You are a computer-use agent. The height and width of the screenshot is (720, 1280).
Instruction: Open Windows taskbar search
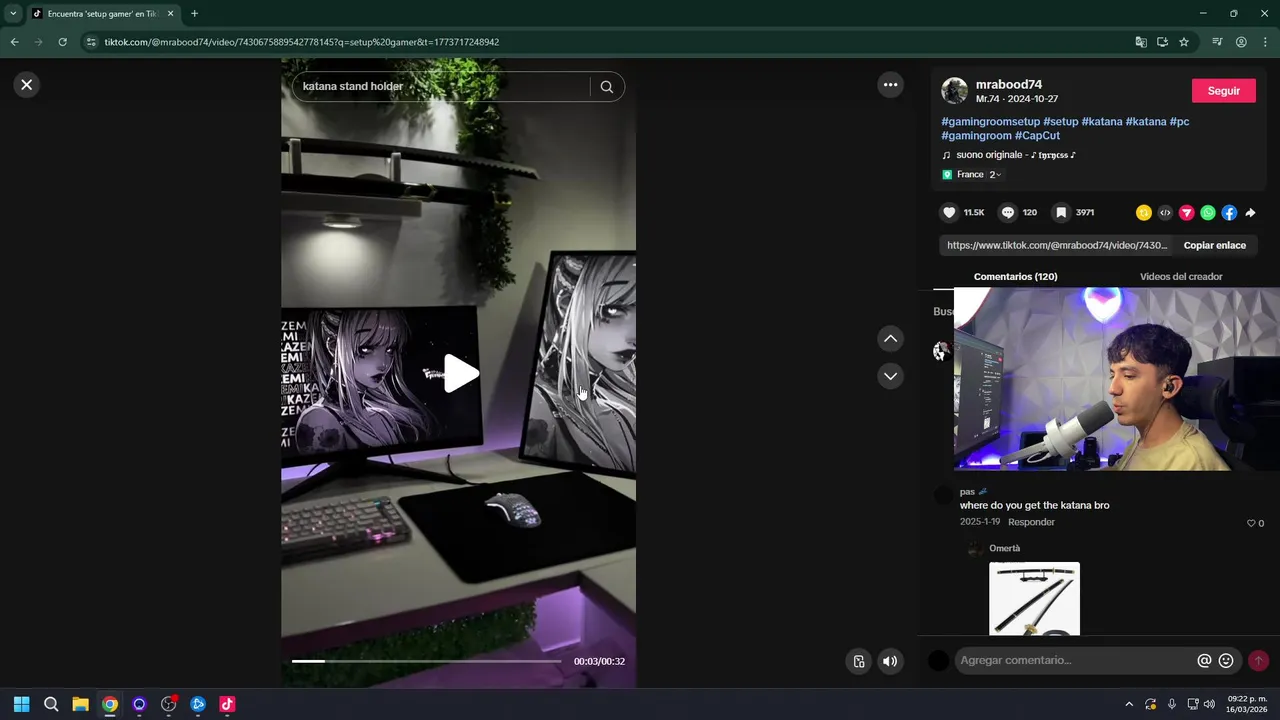tap(51, 704)
